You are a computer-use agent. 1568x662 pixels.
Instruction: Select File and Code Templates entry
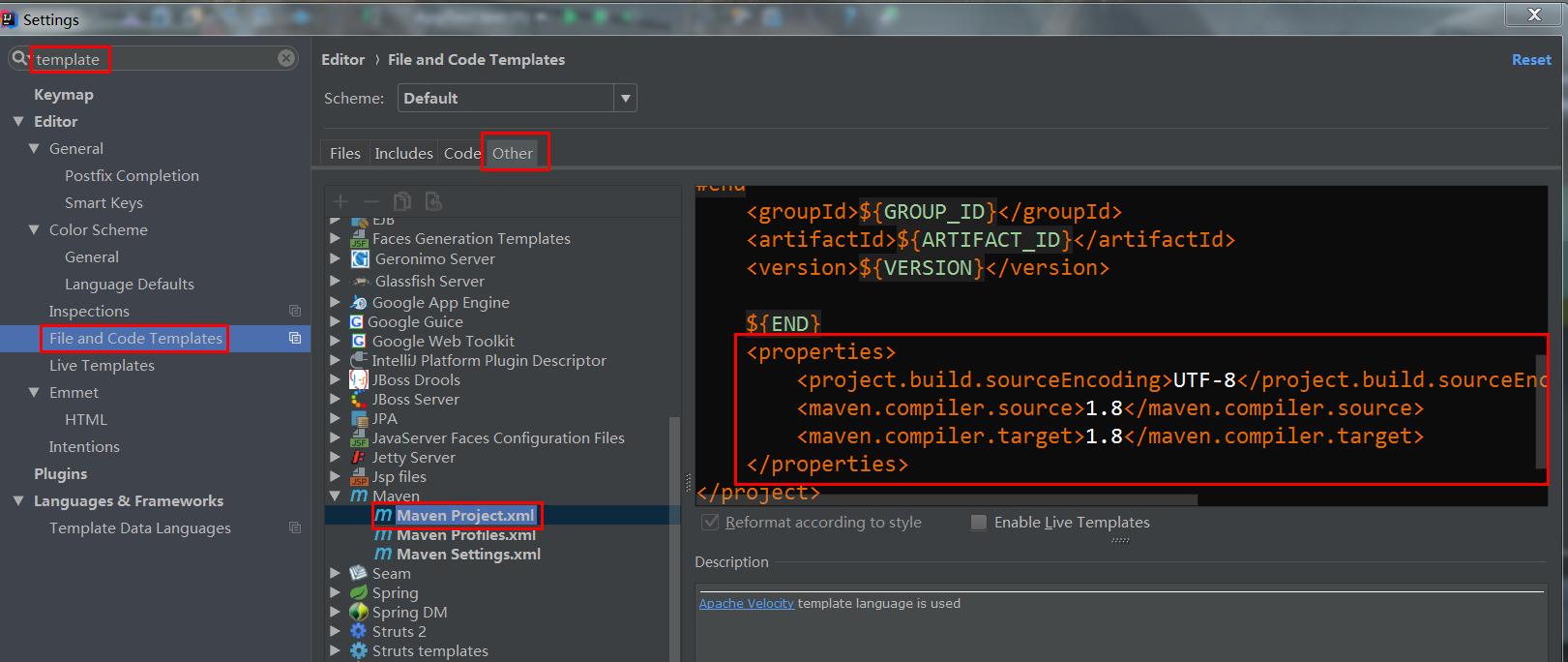155,338
